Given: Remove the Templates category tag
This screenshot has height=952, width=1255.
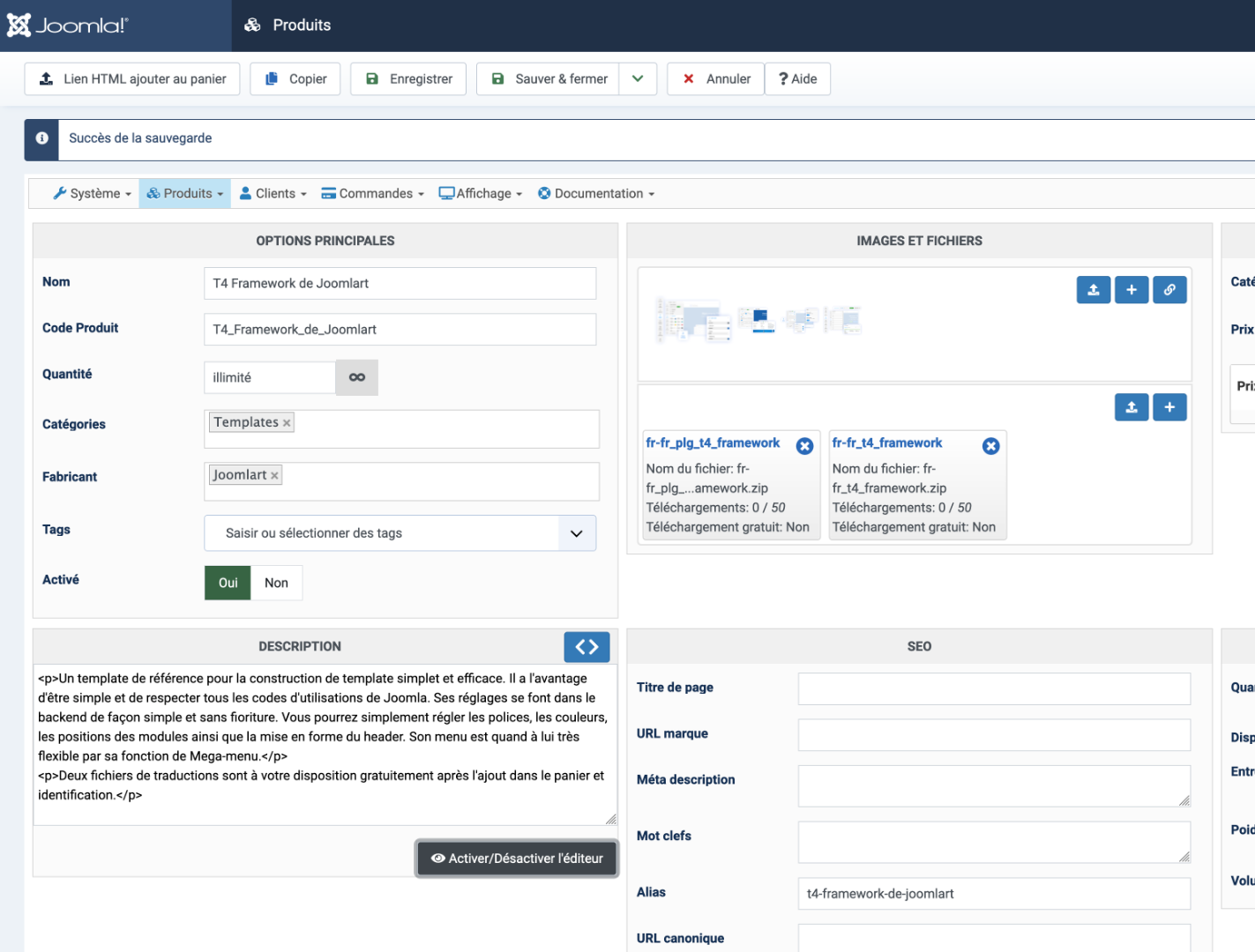Looking at the screenshot, I should tap(287, 423).
